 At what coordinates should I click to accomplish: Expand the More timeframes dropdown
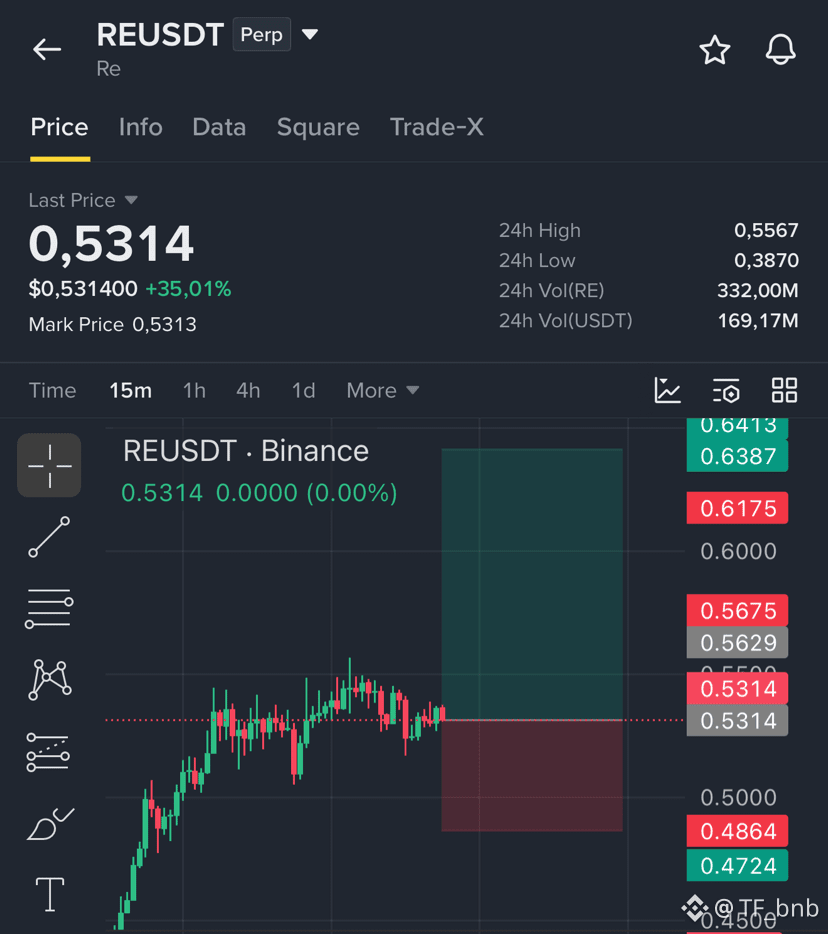[383, 391]
